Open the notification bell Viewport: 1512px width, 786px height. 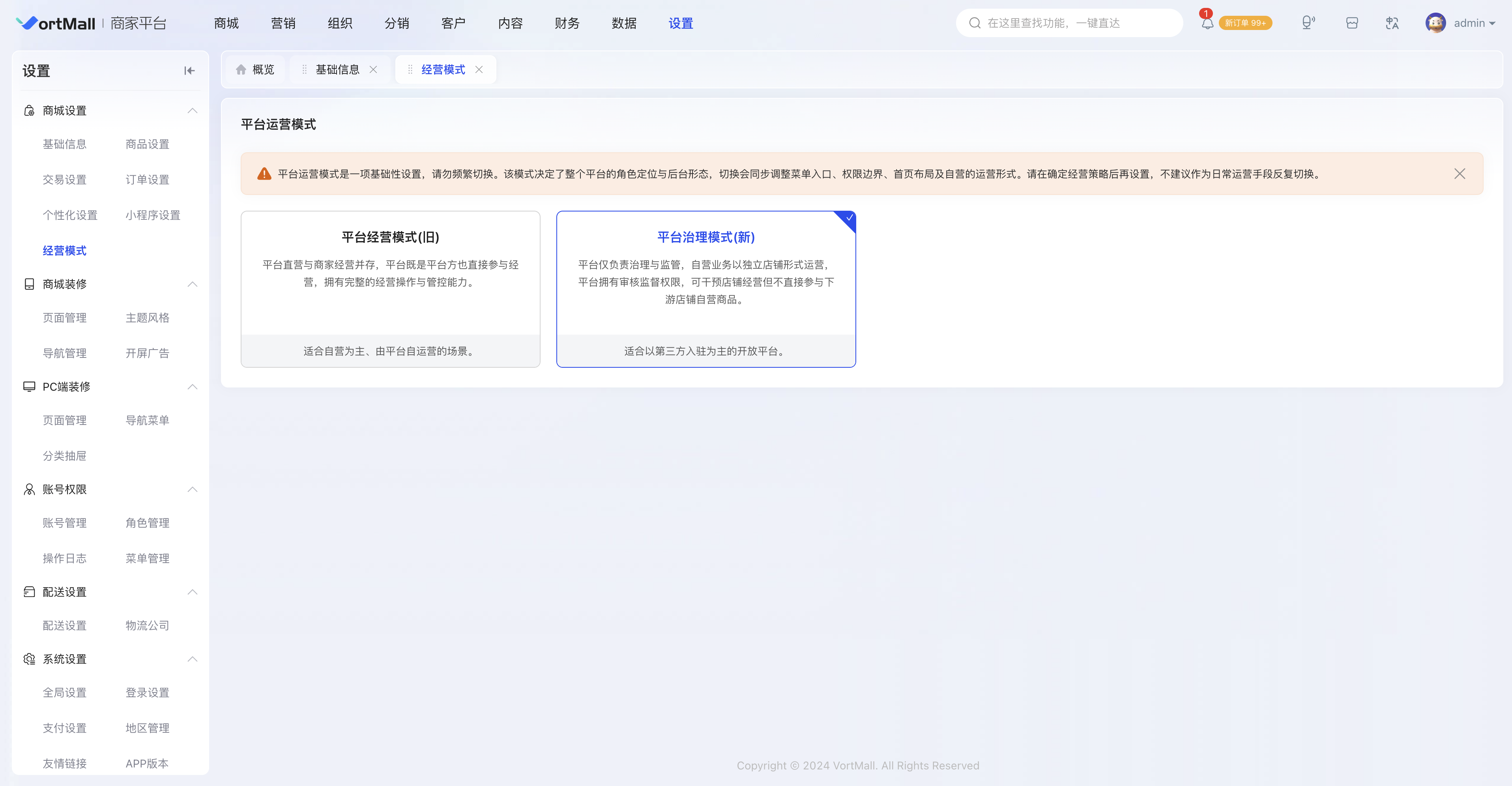coord(1207,24)
